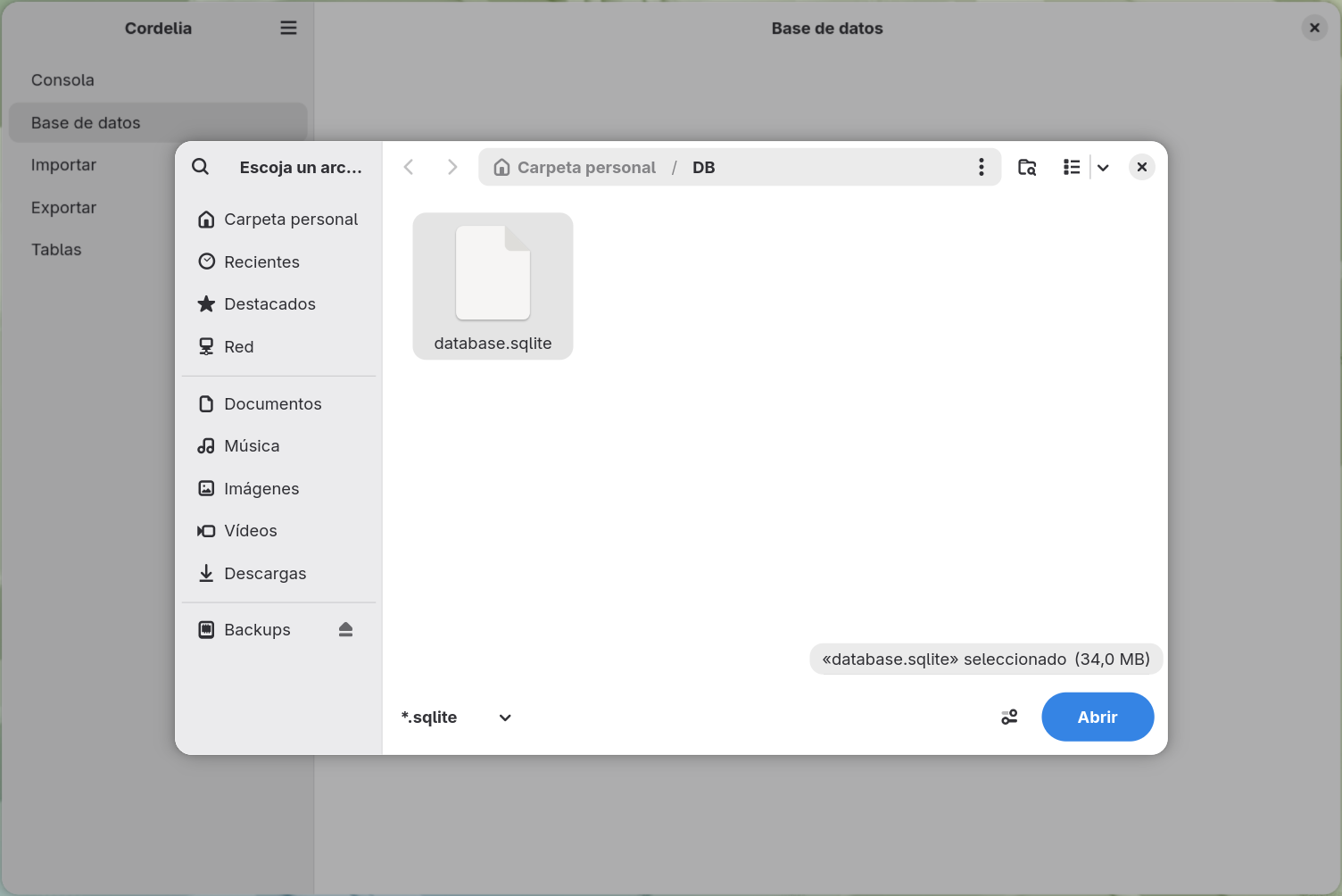Image resolution: width=1342 pixels, height=896 pixels.
Task: Open the Carpeta personal sidebar location
Action: coord(278,220)
